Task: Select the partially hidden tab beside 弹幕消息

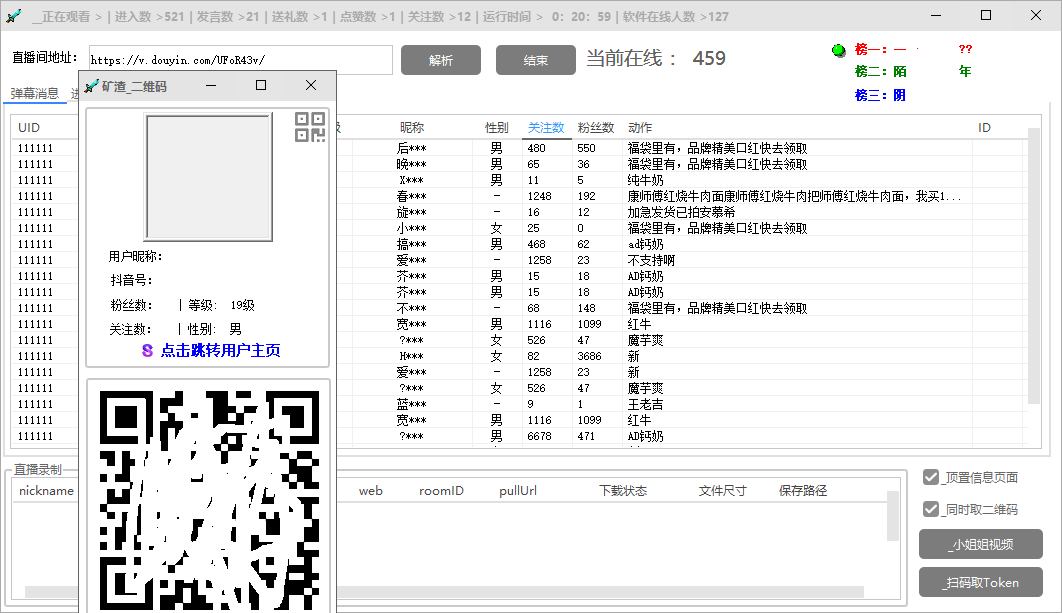Action: (x=72, y=93)
